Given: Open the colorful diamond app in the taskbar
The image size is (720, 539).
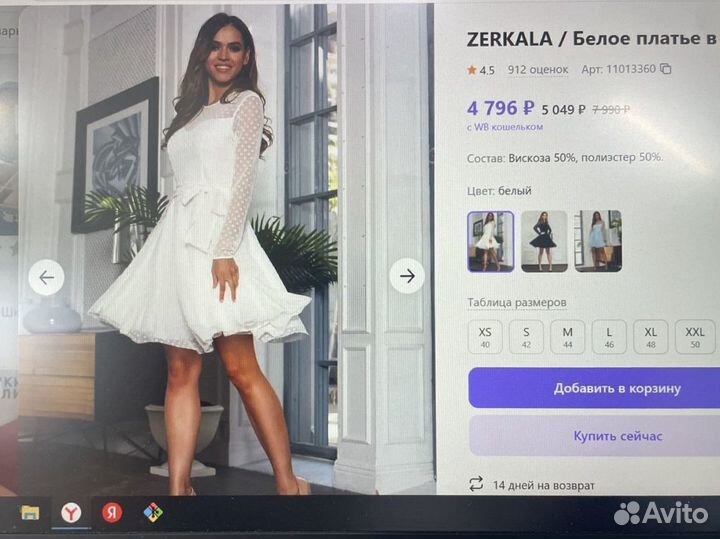Looking at the screenshot, I should click(x=153, y=512).
